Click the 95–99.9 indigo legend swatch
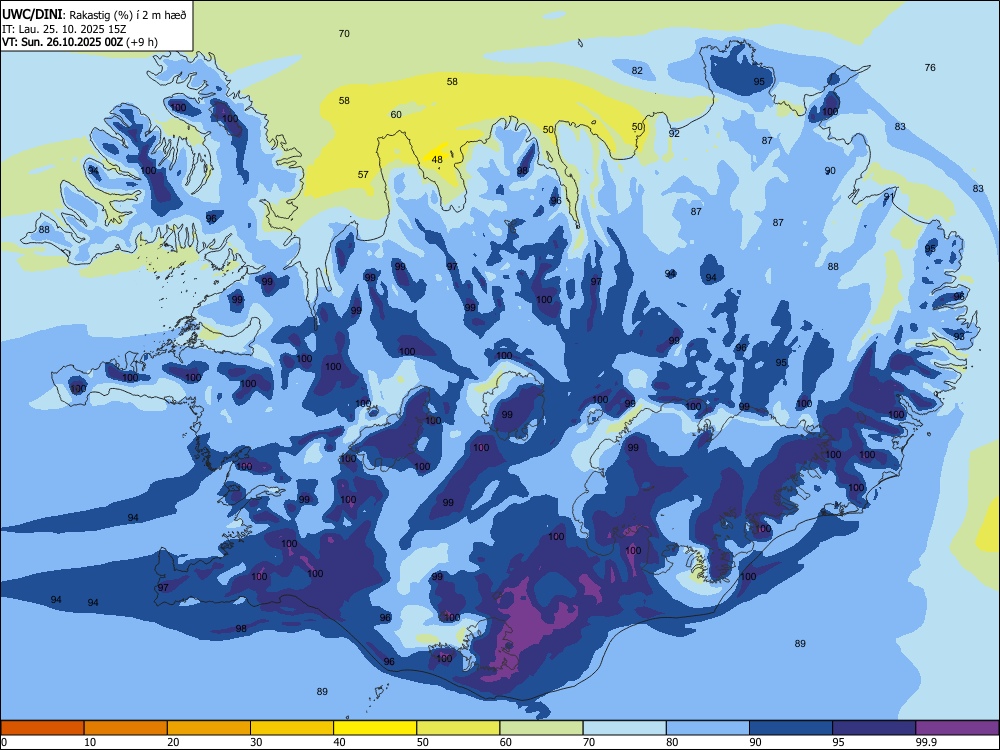 point(874,728)
